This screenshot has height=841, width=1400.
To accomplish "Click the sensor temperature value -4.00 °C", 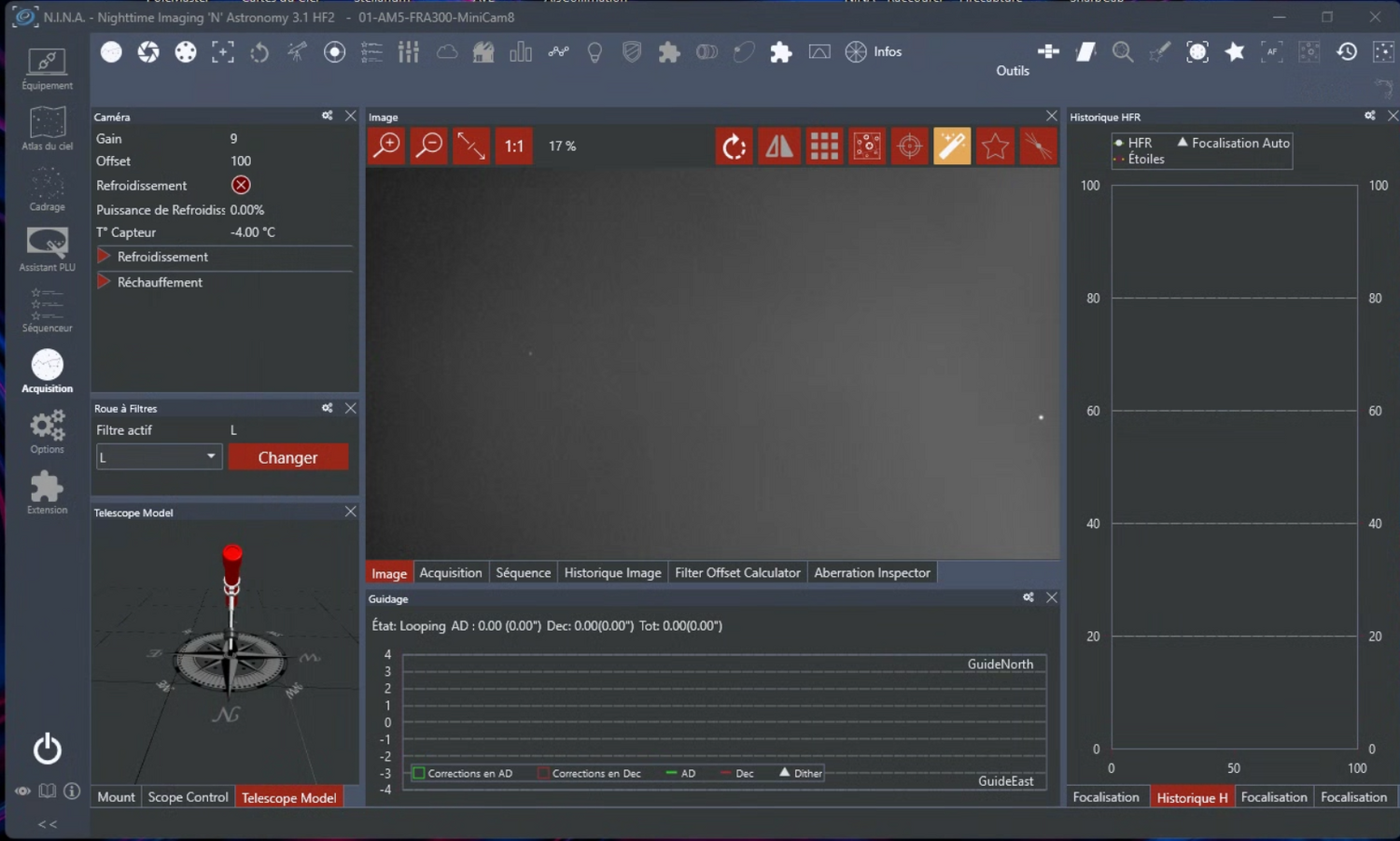I will tap(253, 232).
